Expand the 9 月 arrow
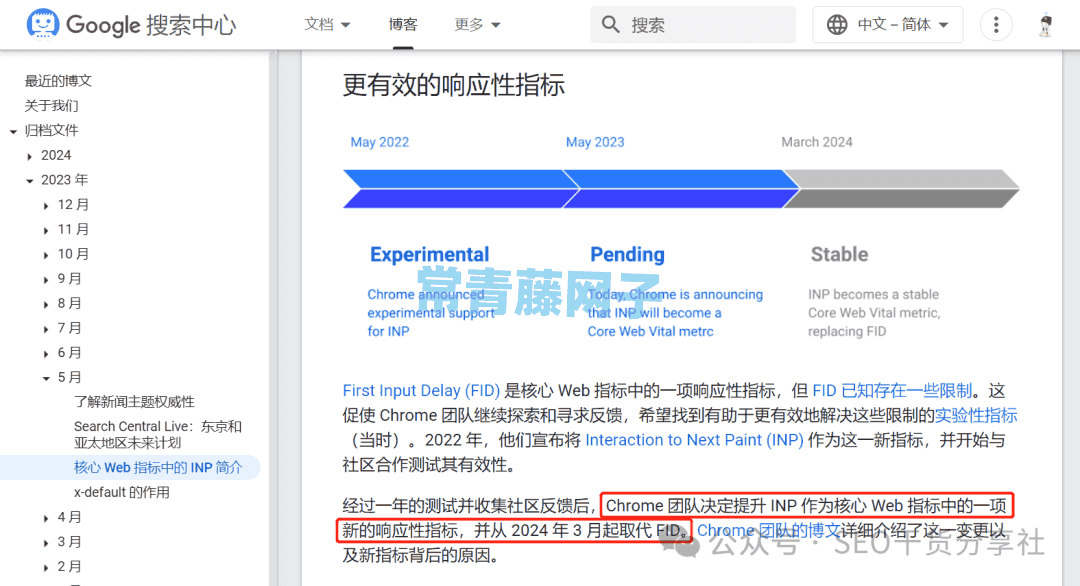 click(x=46, y=280)
